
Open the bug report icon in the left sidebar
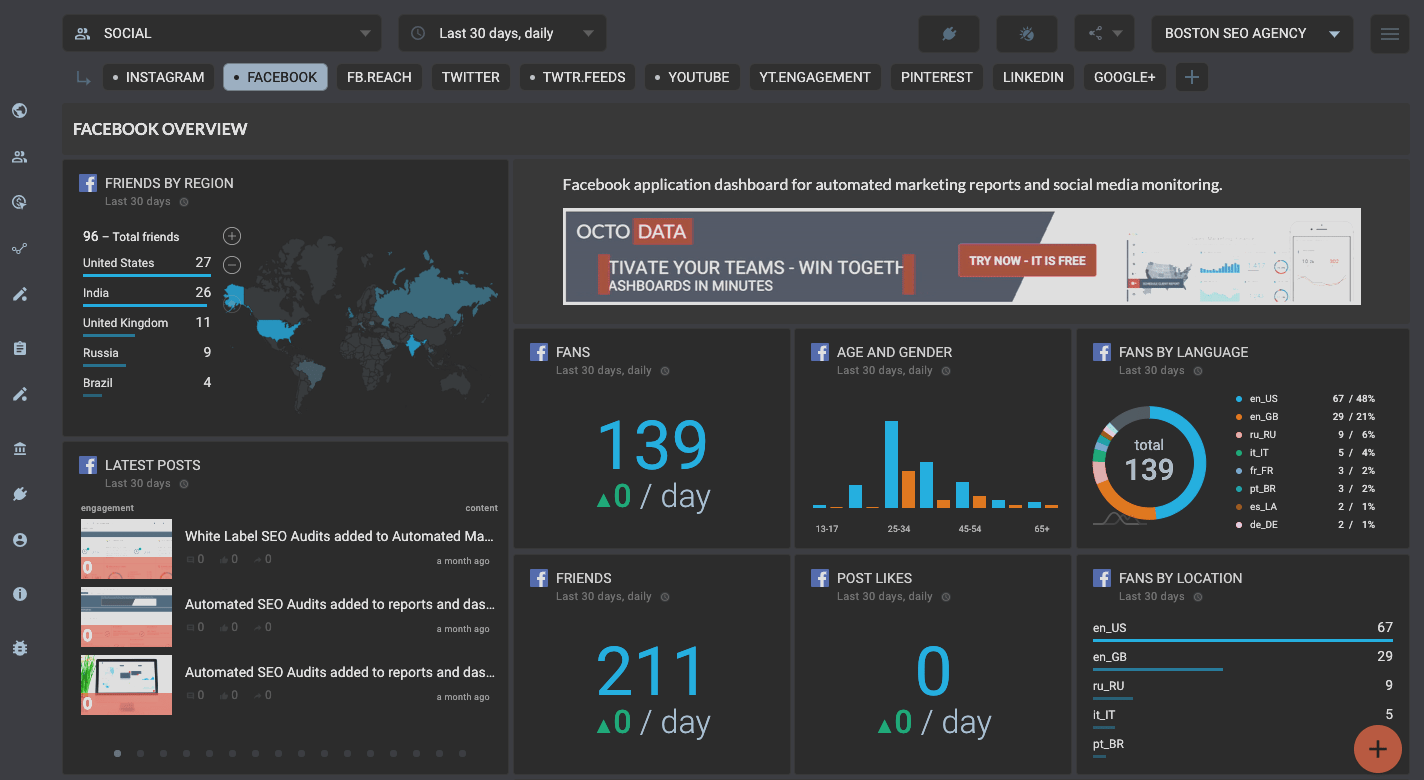pyautogui.click(x=19, y=648)
